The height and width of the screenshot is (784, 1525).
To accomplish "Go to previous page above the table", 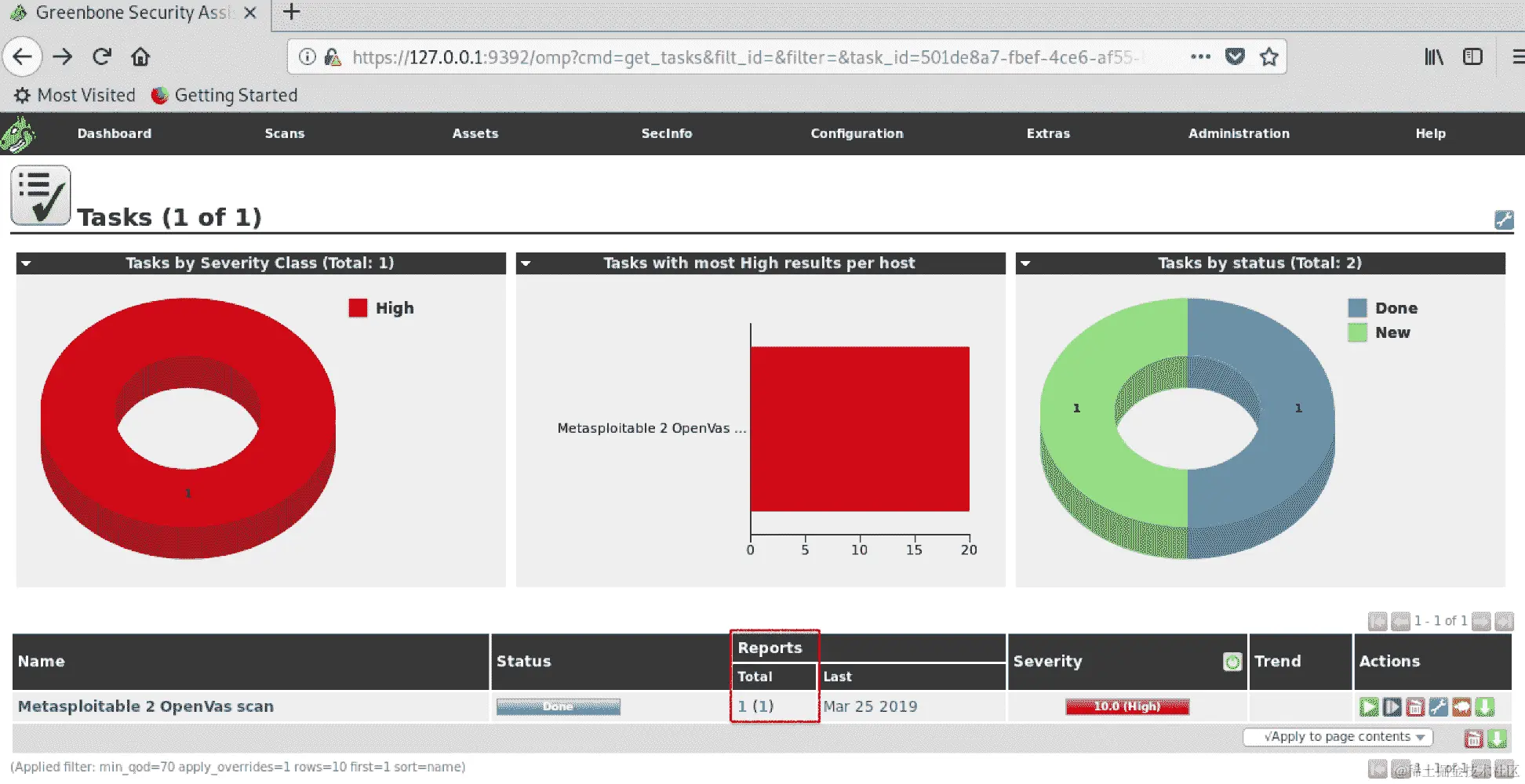I will (1400, 622).
